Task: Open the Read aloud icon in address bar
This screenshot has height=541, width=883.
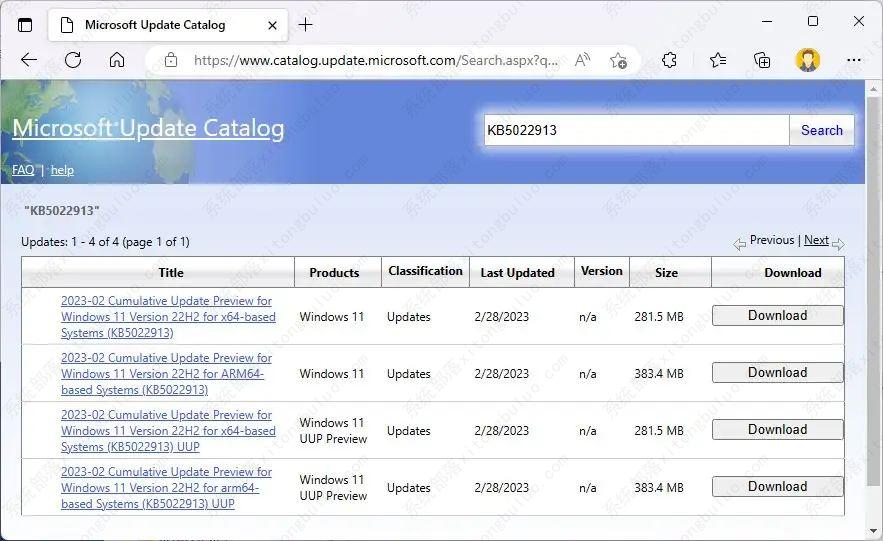Action: 582,60
